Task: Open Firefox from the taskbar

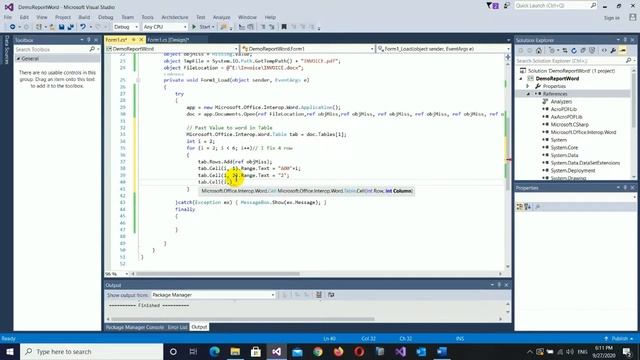Action: (338, 351)
